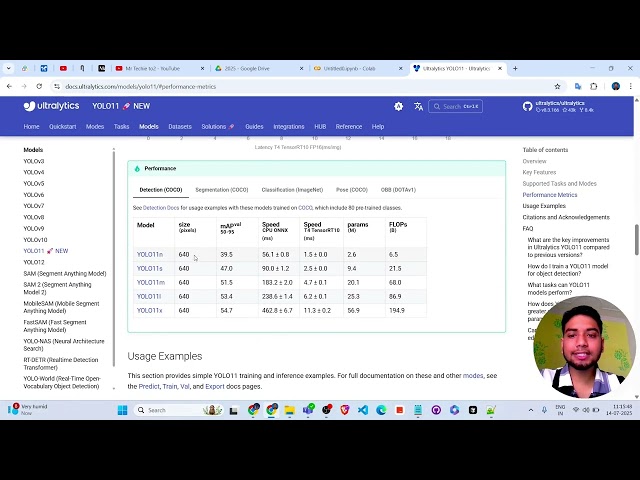Image resolution: width=640 pixels, height=480 pixels.
Task: Select Segmentation (COCO) performance tab
Action: click(222, 190)
